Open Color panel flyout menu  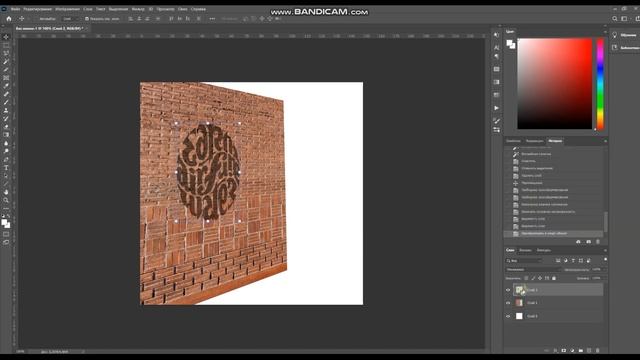(x=605, y=31)
